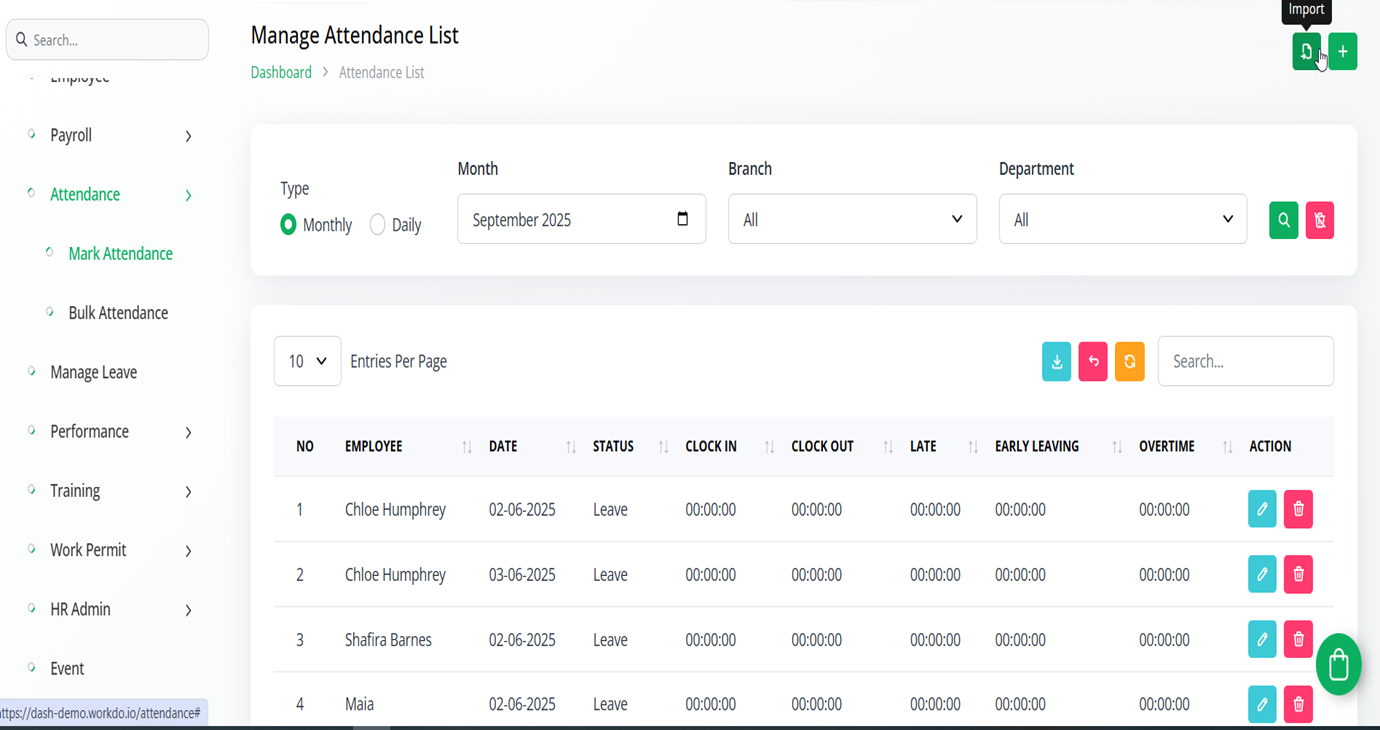Screen dimensions: 1380x730
Task: Click the green plus create button
Action: click(1343, 52)
